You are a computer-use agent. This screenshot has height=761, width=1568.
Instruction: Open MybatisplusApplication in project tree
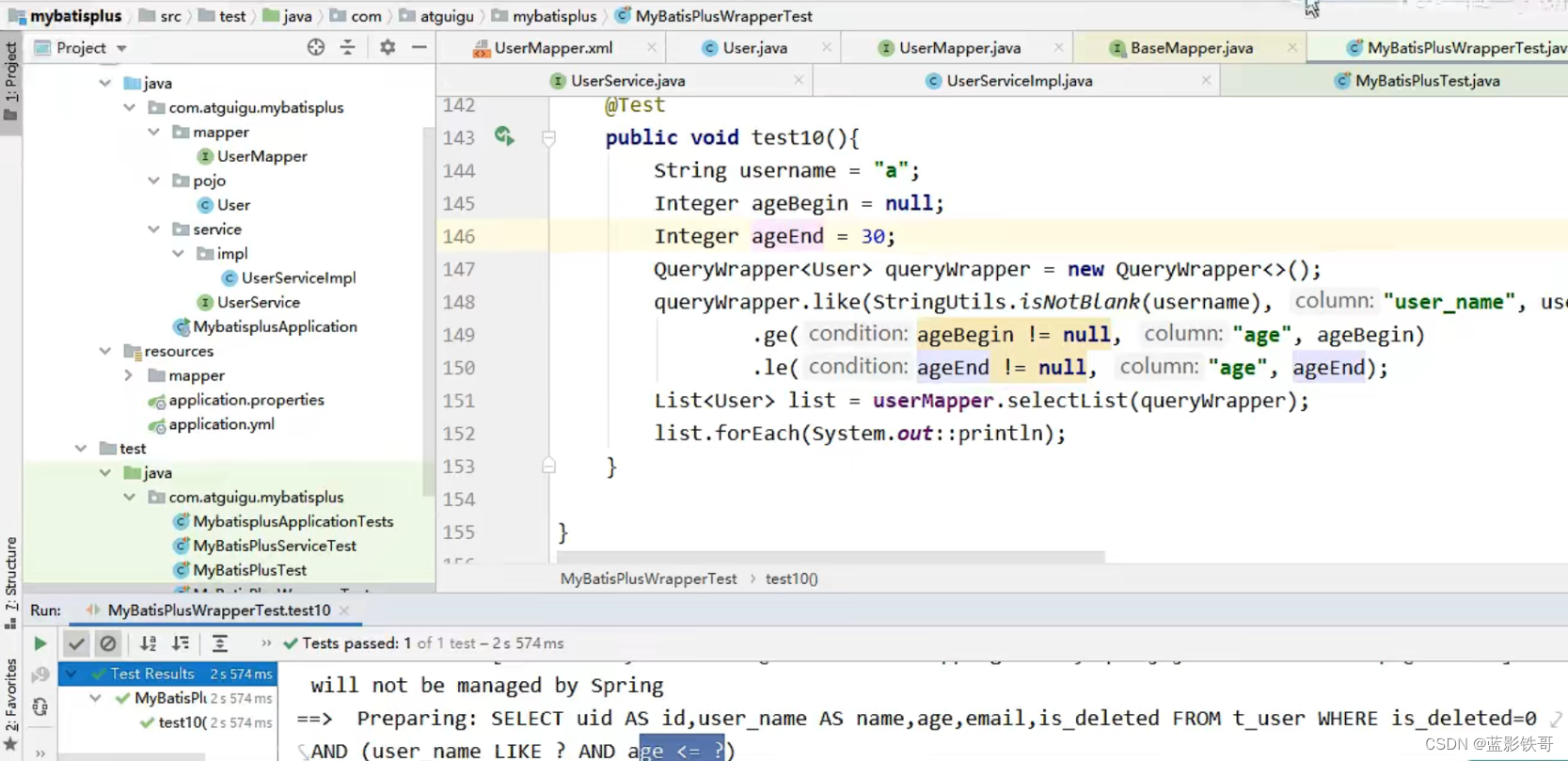click(264, 327)
